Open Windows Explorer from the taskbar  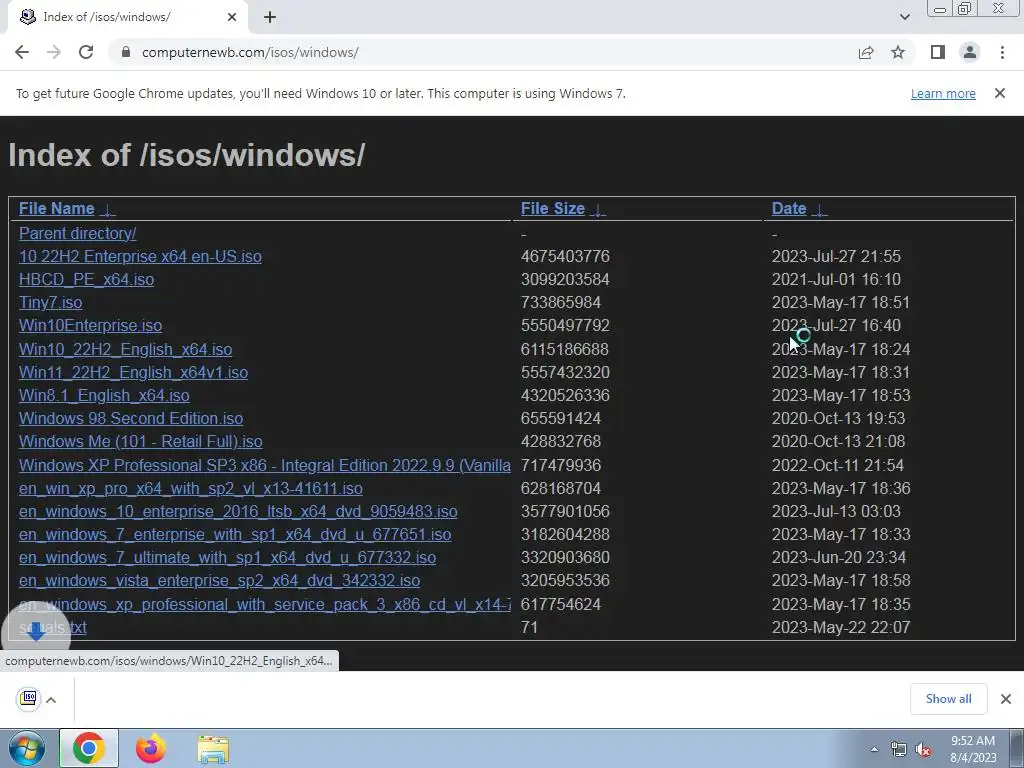(213, 749)
